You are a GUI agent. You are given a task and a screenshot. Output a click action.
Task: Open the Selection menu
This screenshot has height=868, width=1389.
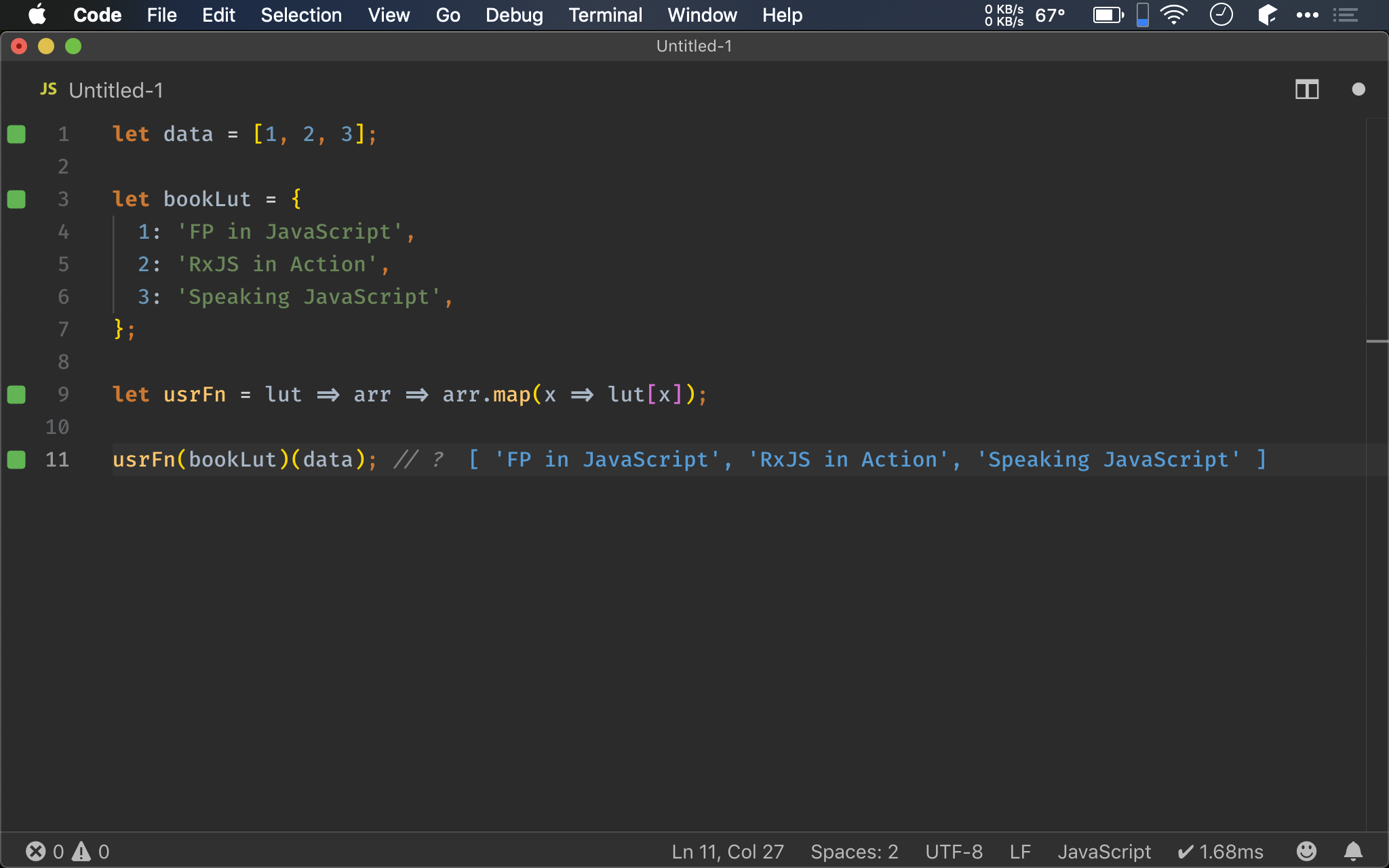301,15
